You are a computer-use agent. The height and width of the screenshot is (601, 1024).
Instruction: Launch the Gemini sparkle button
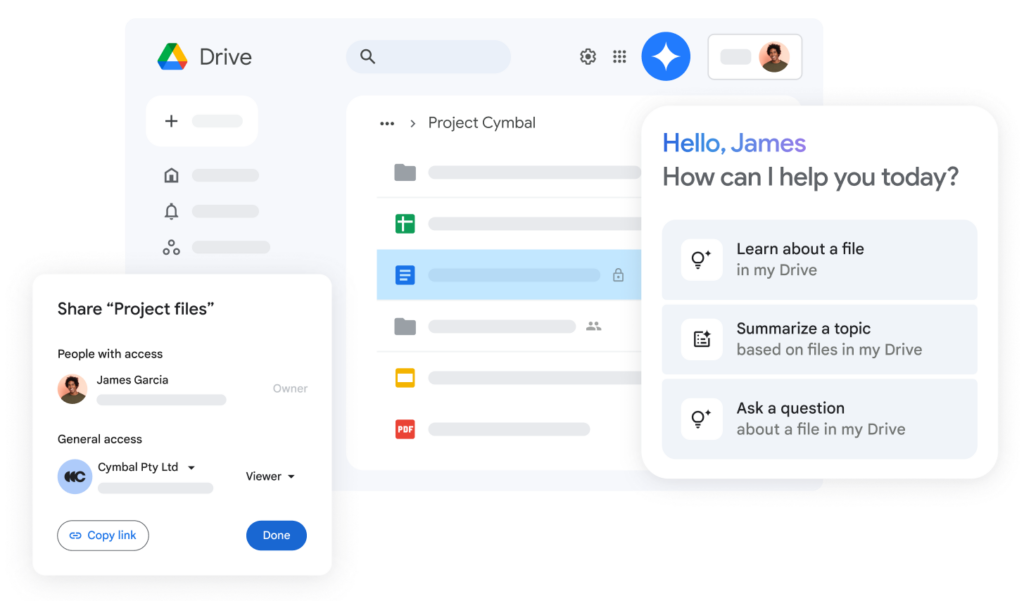pos(665,57)
